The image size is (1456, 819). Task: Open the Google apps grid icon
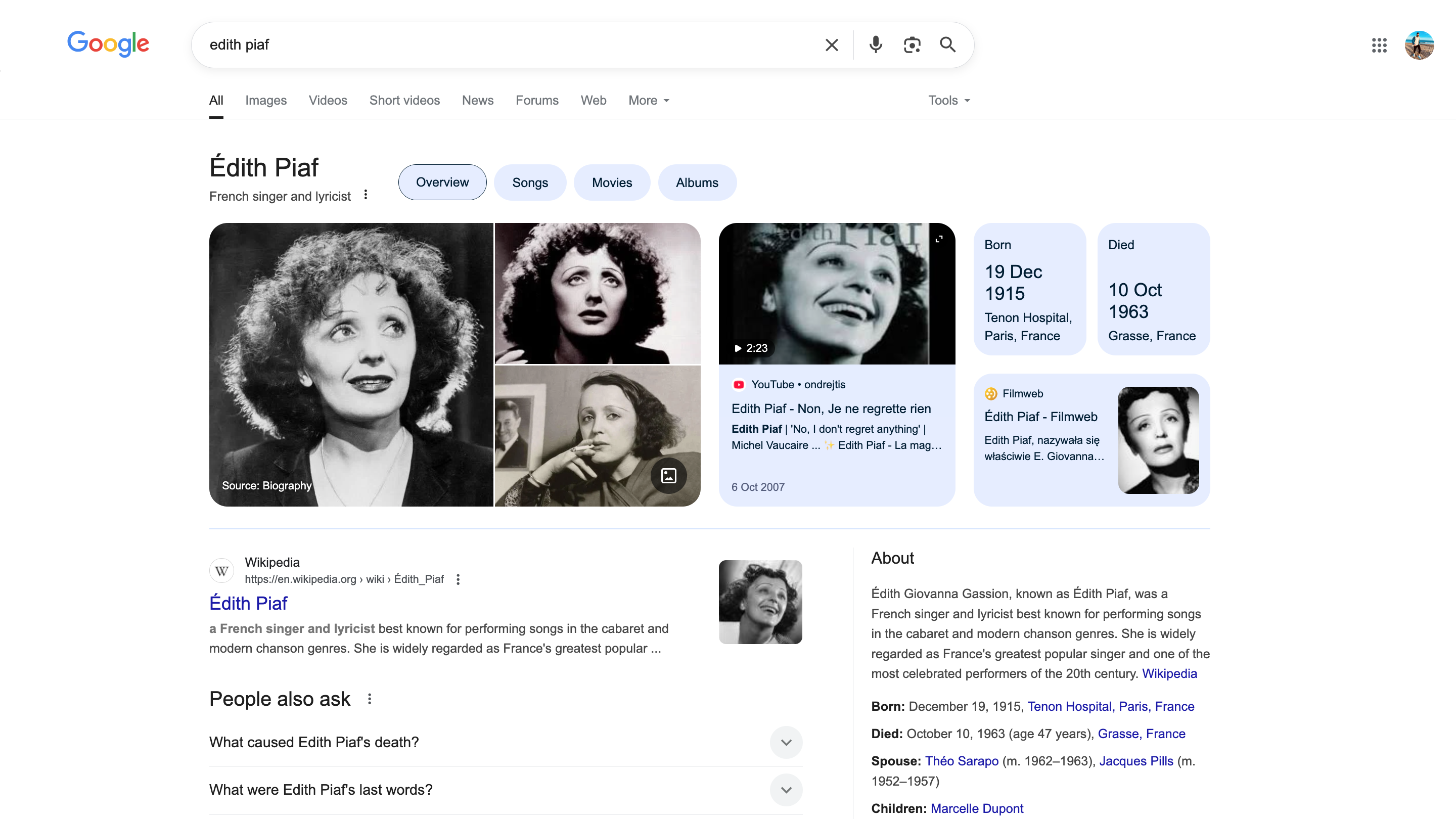(x=1379, y=45)
